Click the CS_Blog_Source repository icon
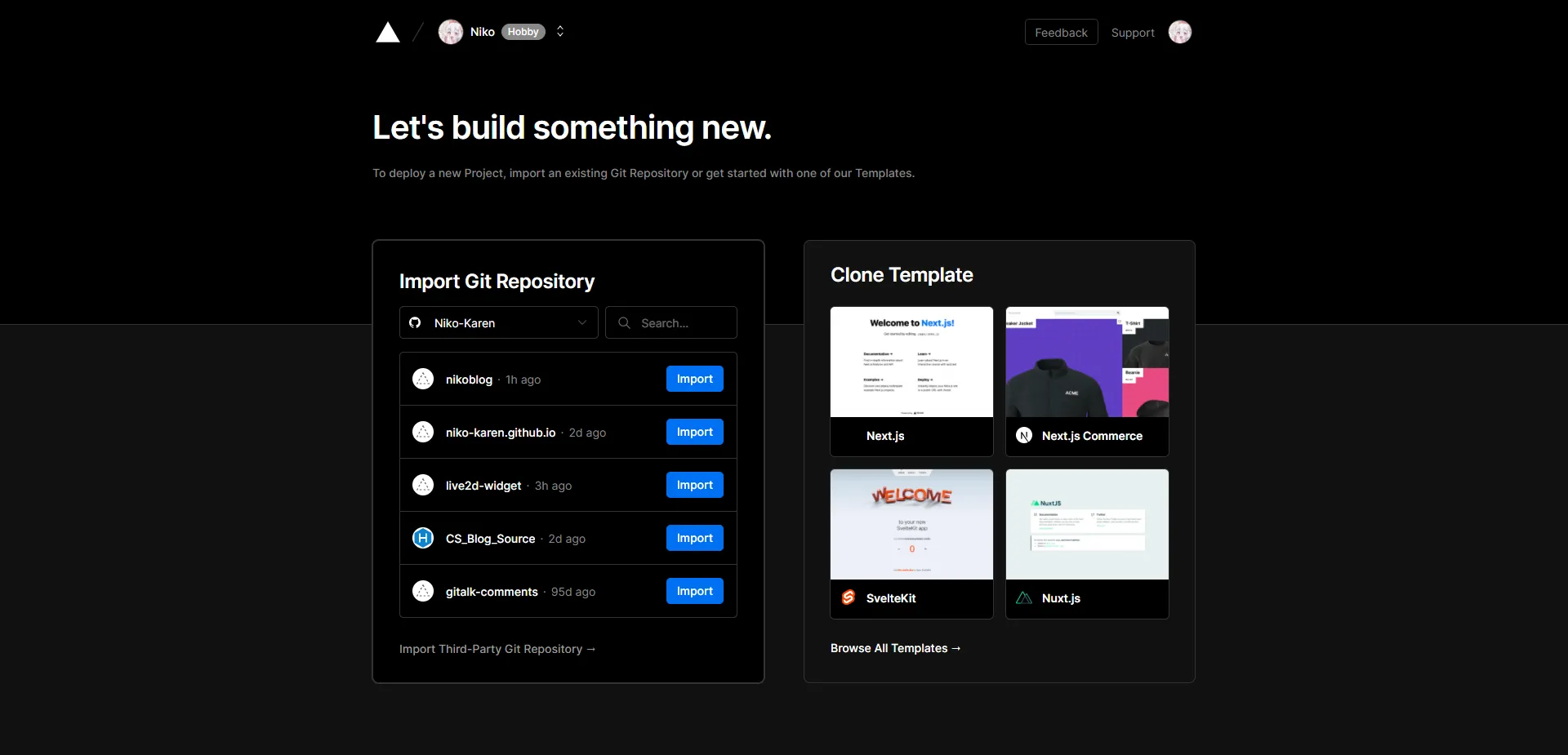1568x755 pixels. click(x=423, y=538)
